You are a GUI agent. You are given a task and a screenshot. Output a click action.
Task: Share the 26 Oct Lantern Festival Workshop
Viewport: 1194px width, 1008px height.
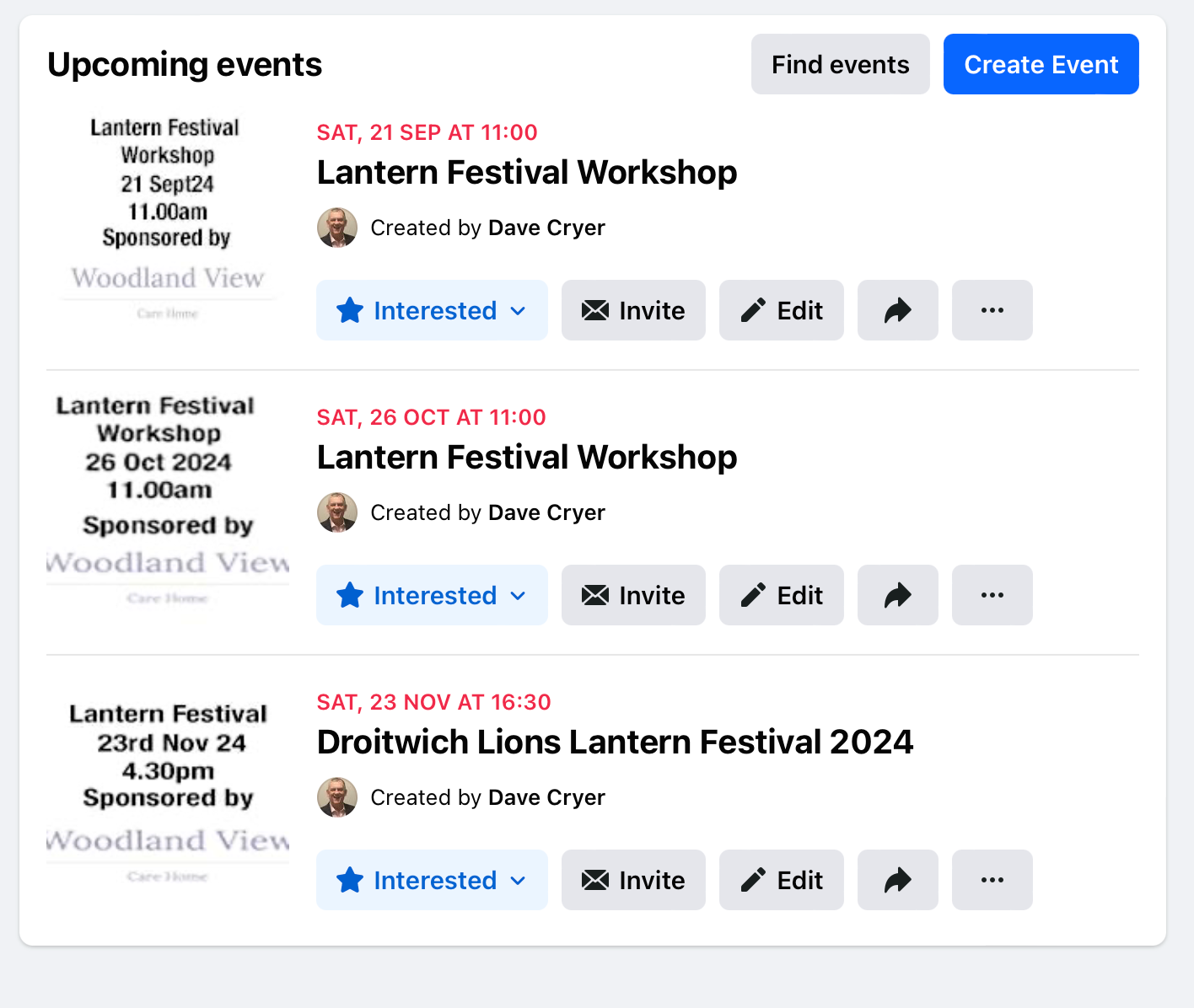pos(897,595)
